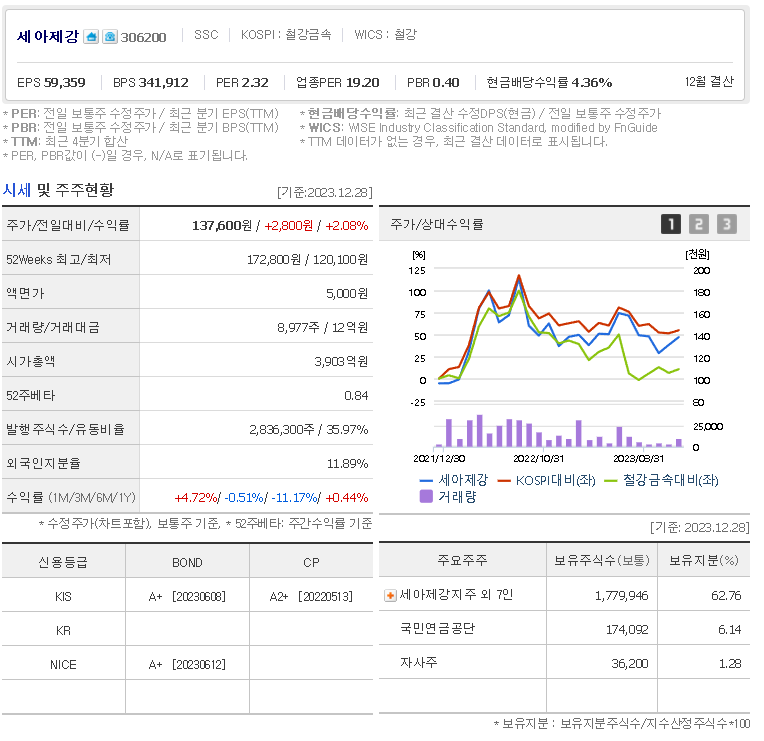The height and width of the screenshot is (741, 764).
Task: Click 보유주식수(보통) column header
Action: [x=602, y=560]
